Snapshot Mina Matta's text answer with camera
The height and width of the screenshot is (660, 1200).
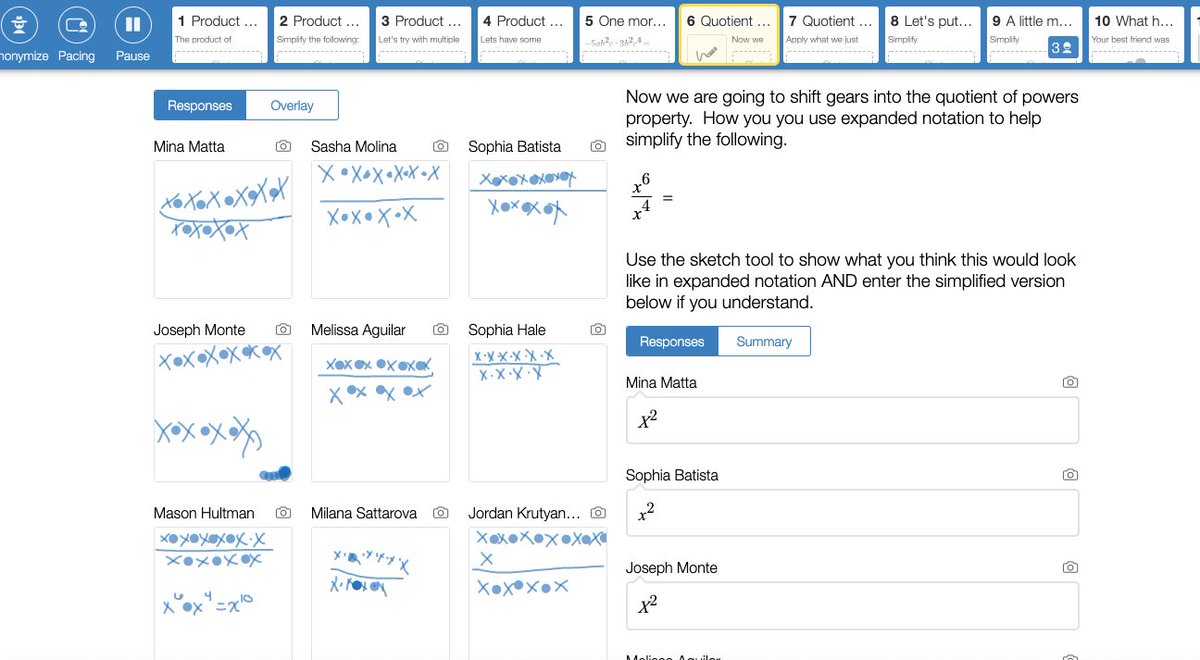coord(1070,382)
